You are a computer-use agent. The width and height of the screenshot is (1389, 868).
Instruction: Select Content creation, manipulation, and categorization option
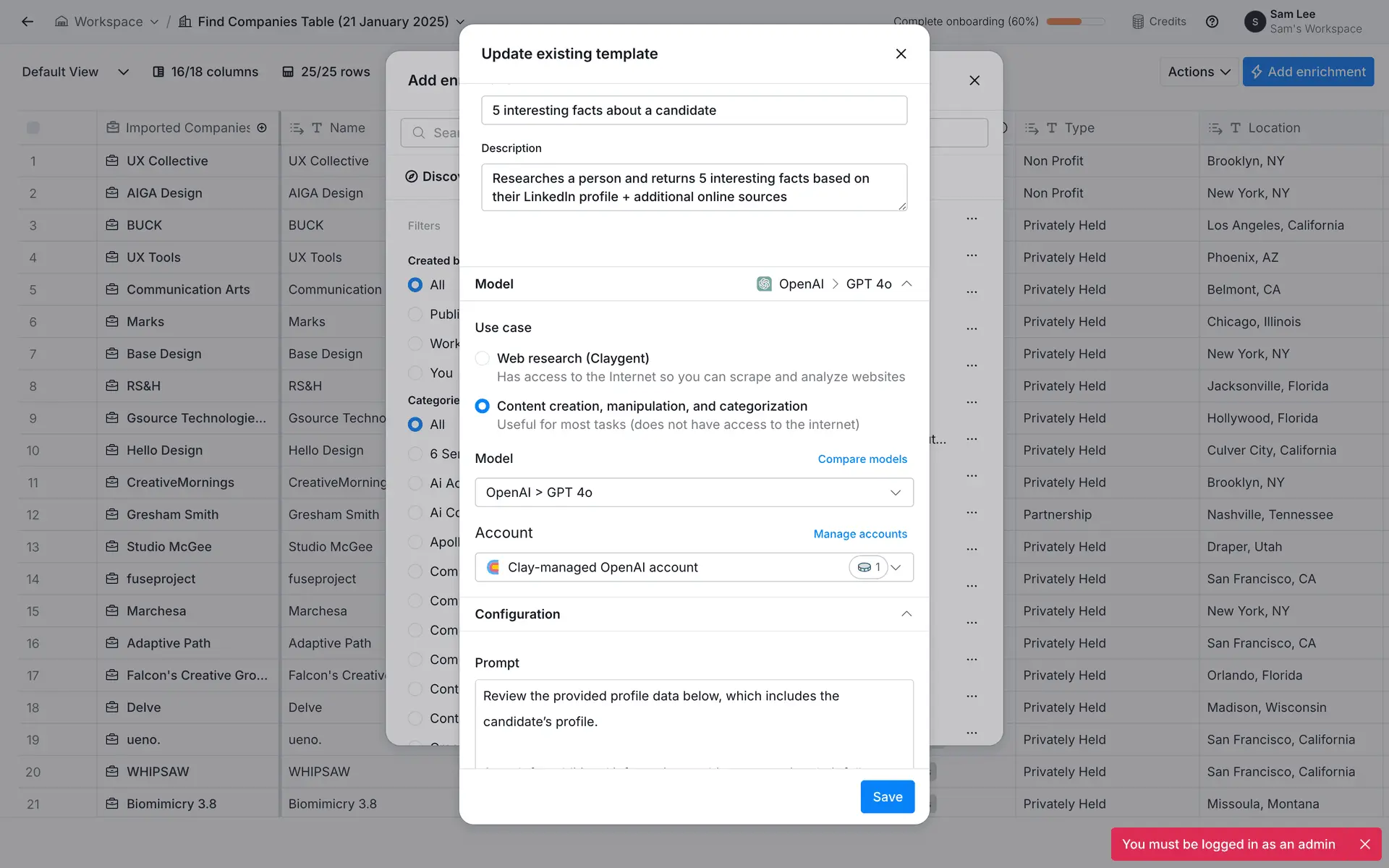pos(483,407)
